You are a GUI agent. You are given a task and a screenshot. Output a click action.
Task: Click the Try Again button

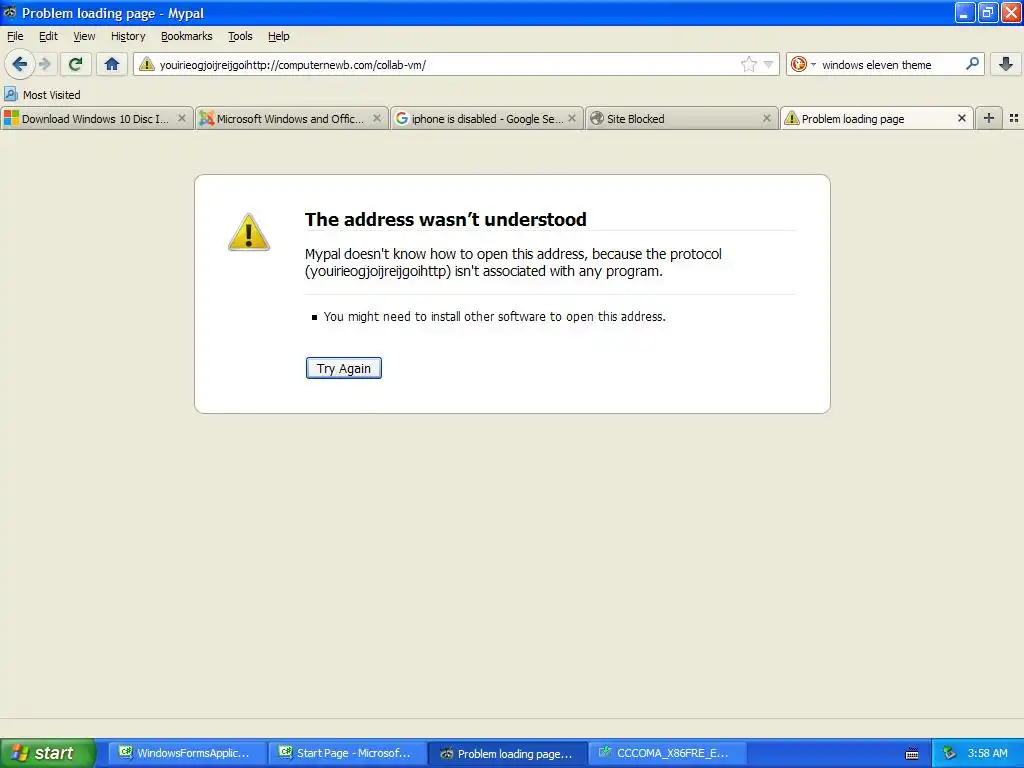pos(344,368)
